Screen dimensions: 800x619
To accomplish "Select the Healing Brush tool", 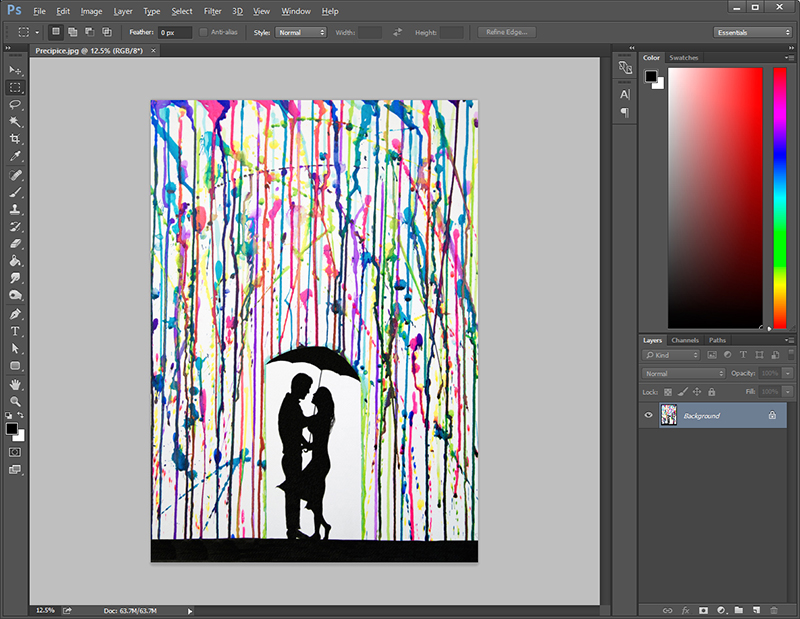I will tap(15, 175).
